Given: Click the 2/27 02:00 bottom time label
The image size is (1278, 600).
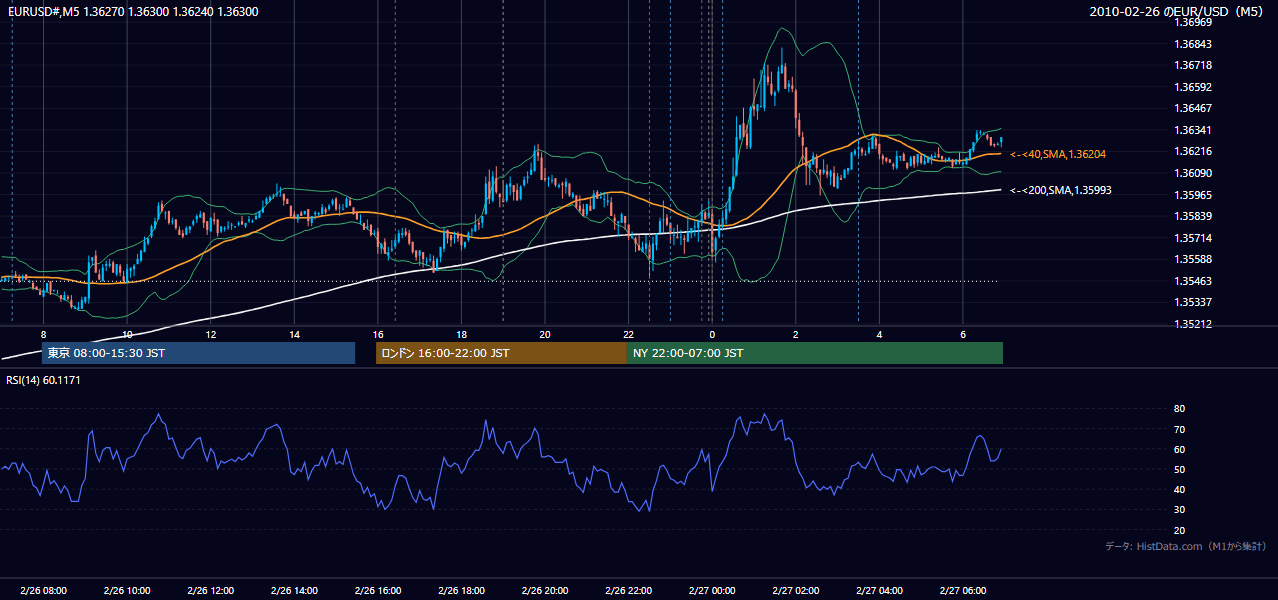Looking at the screenshot, I should (795, 591).
